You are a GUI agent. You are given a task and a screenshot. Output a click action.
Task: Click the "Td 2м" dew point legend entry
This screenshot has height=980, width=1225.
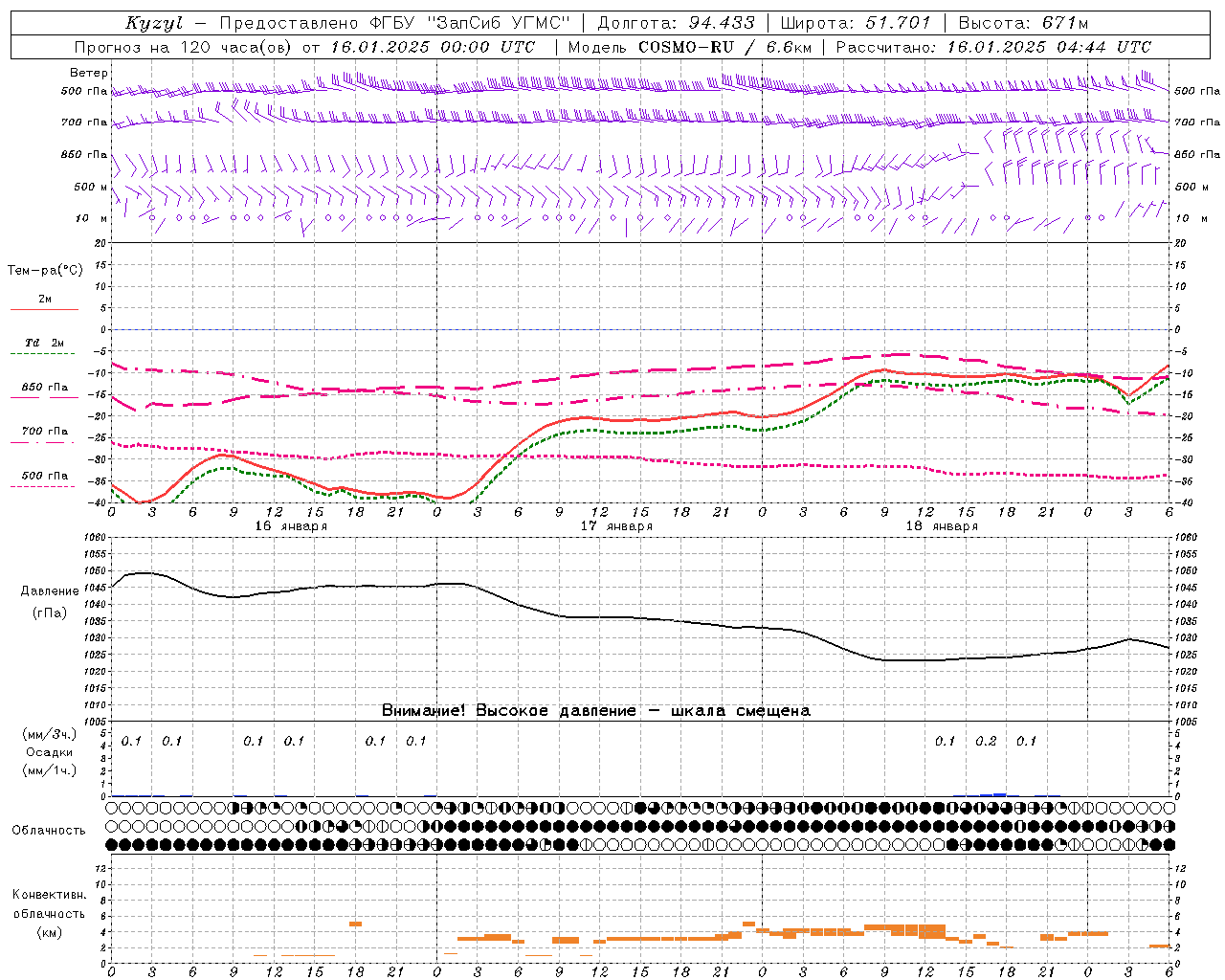click(45, 343)
